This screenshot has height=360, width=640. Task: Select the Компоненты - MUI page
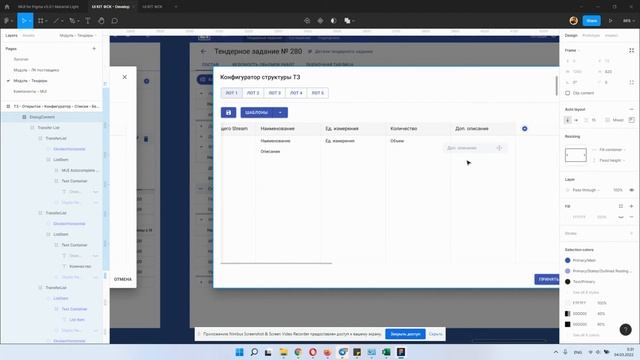(x=30, y=91)
